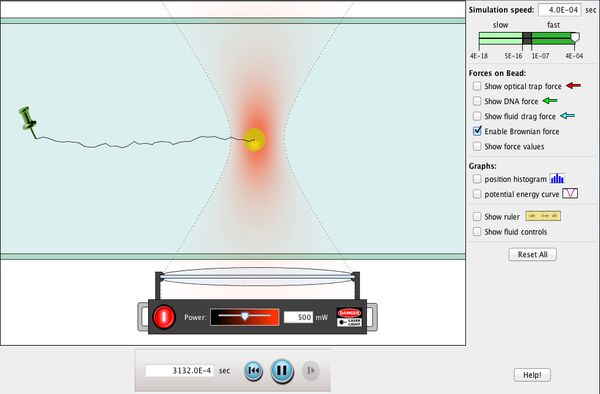This screenshot has width=600, height=394.
Task: Click the elapsed time readout field
Action: point(179,370)
